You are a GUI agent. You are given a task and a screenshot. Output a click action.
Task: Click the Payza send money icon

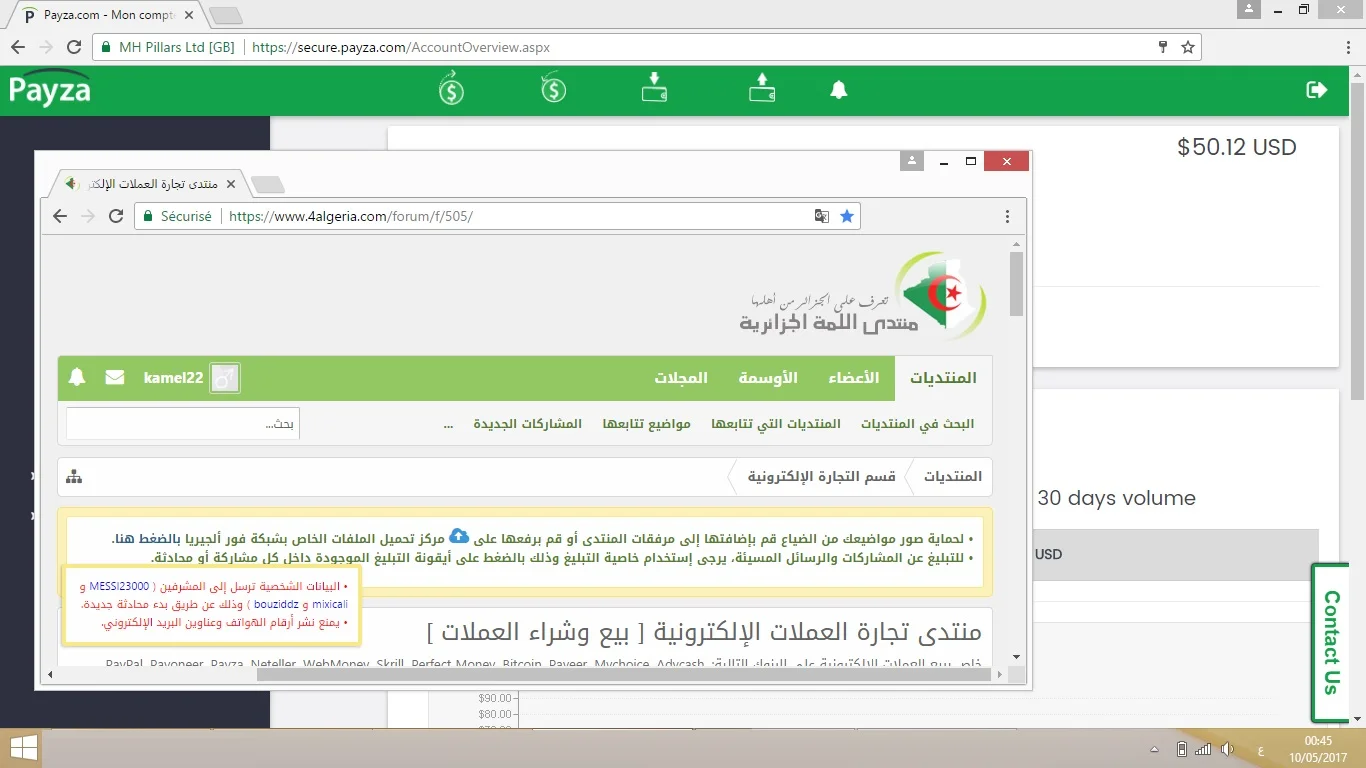click(452, 90)
